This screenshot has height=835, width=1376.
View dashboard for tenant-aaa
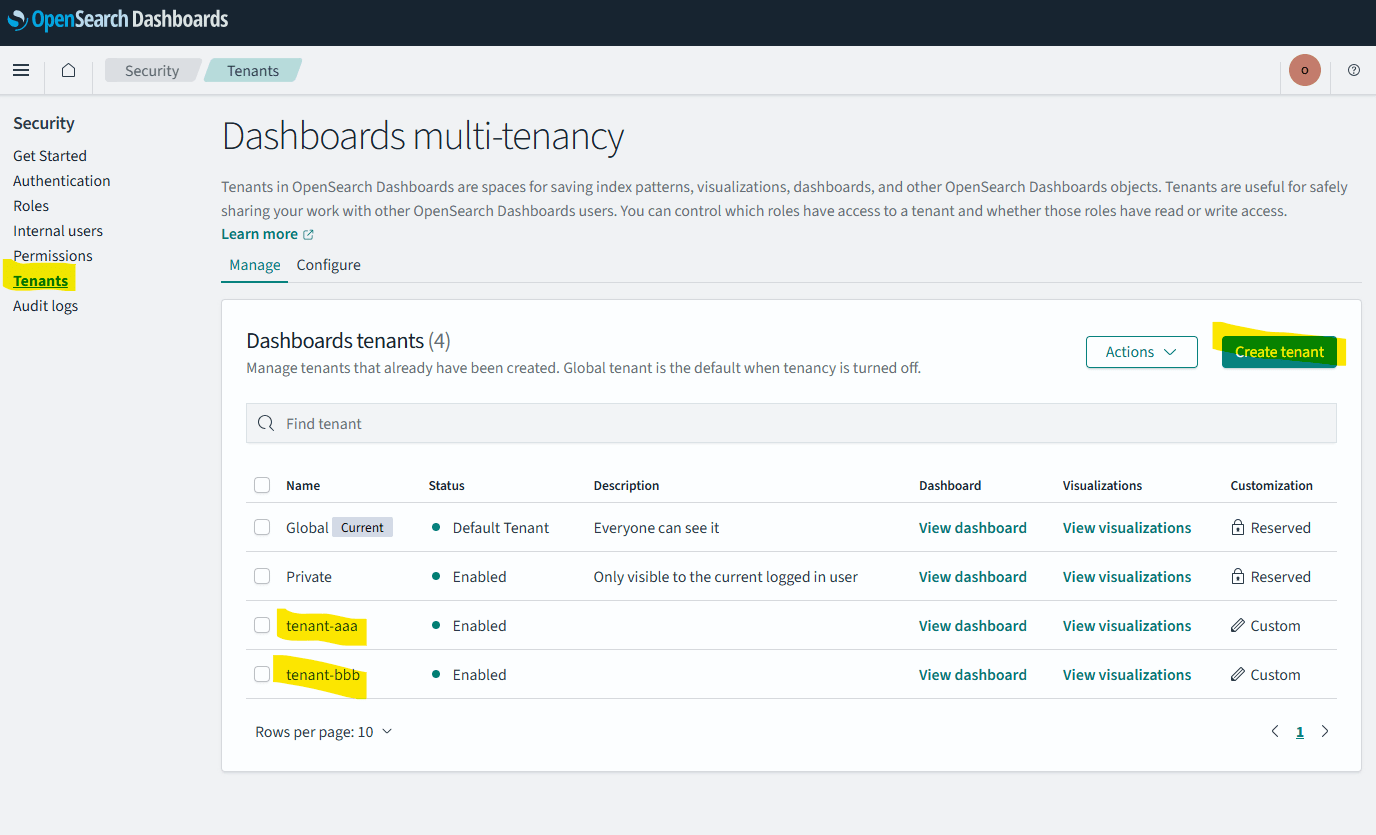[973, 626]
